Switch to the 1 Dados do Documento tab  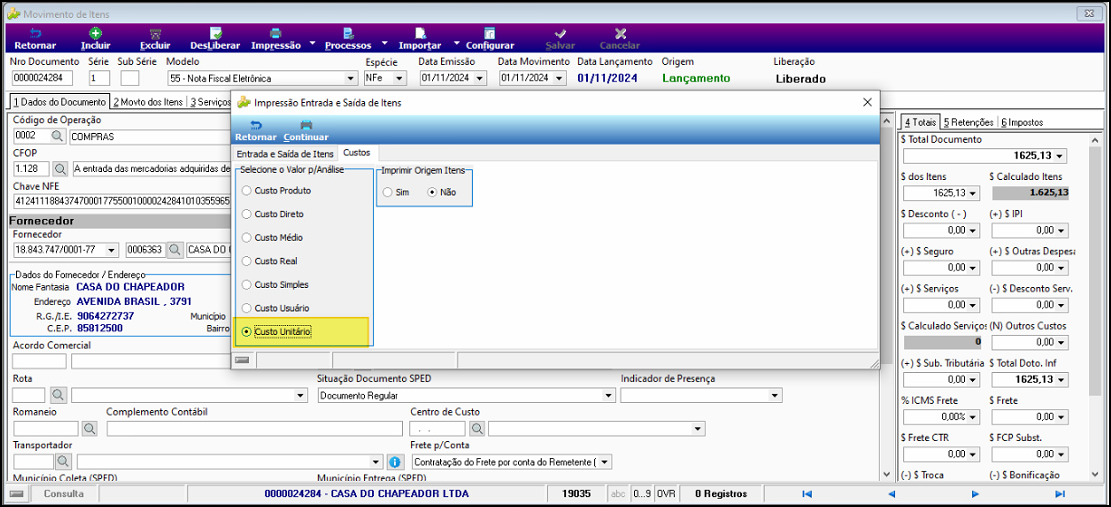tap(58, 102)
